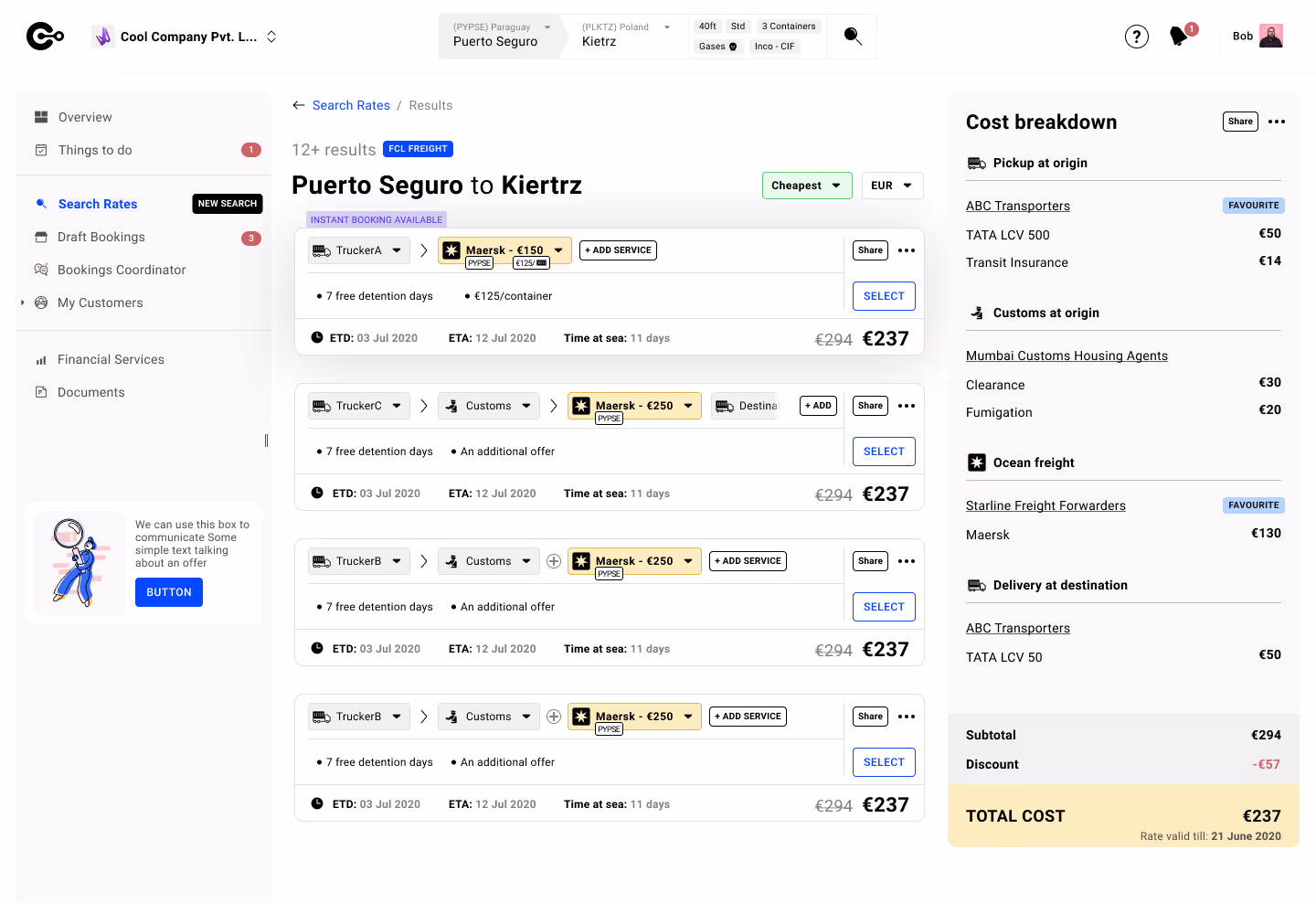The image size is (1316, 903).
Task: Click the Documents icon in sidebar
Action: (41, 392)
